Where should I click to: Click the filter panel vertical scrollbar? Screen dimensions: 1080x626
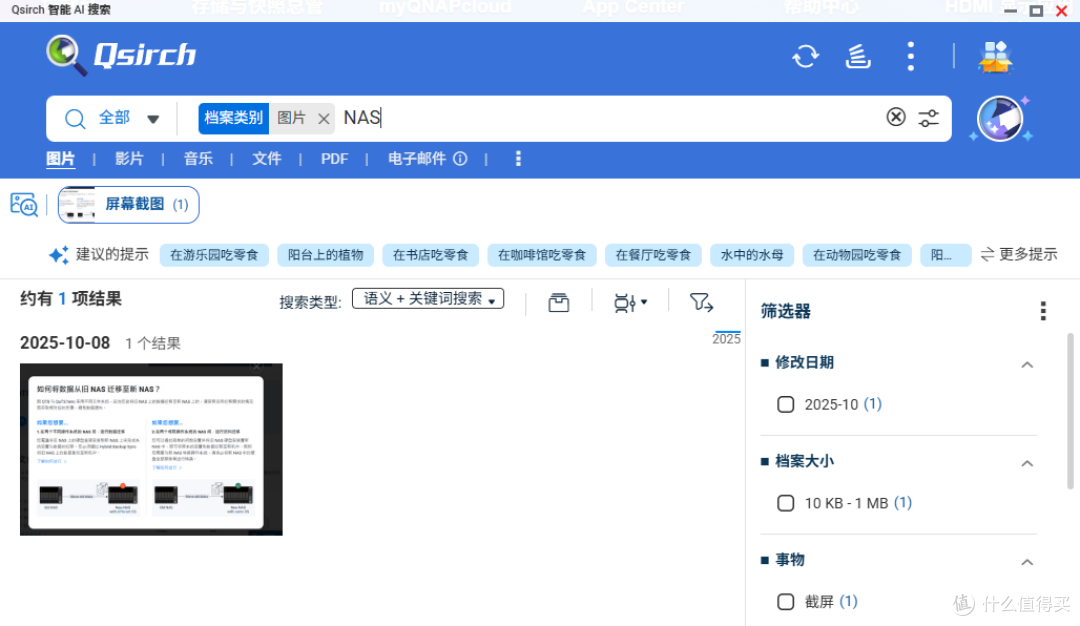[x=1070, y=411]
